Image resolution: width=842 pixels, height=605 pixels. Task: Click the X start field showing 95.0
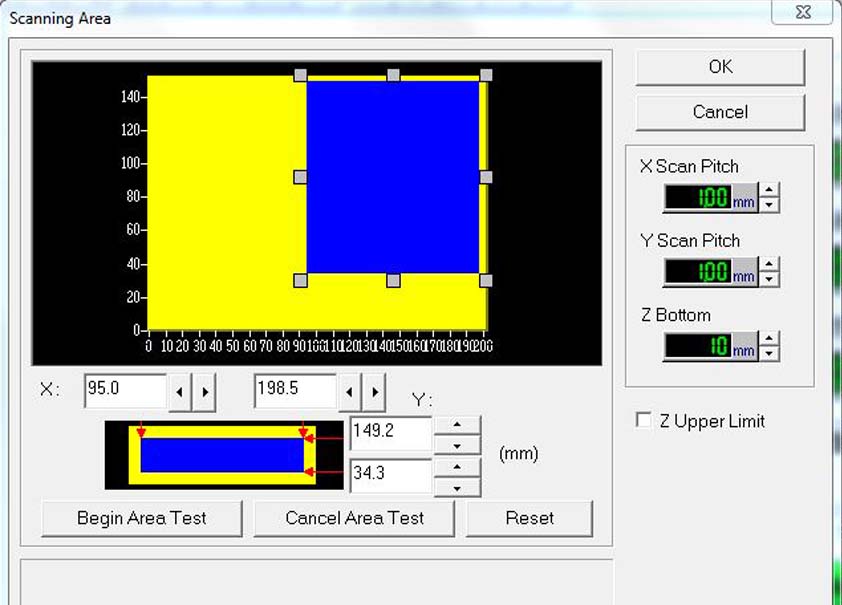(x=126, y=391)
